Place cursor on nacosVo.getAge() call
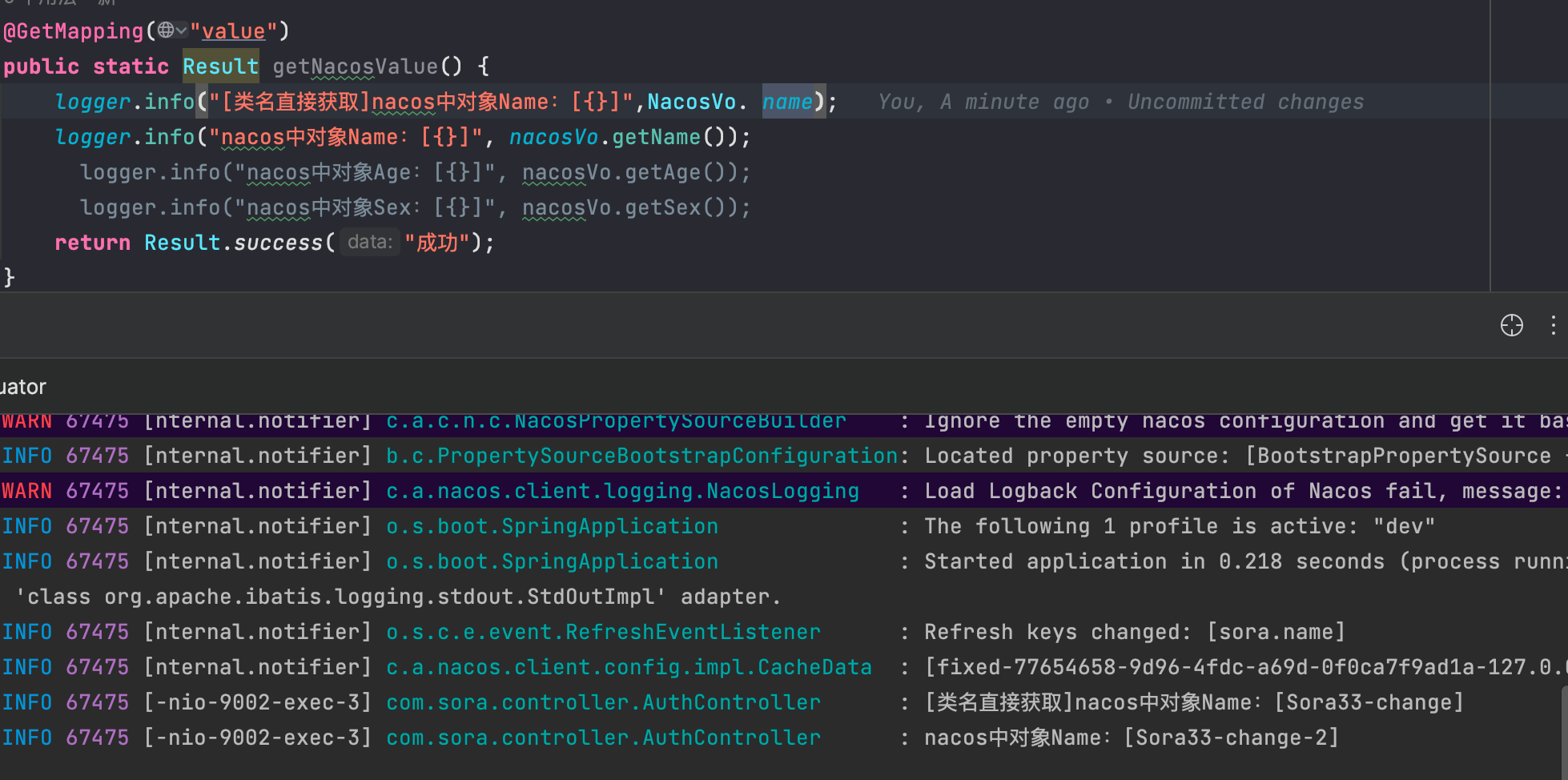The width and height of the screenshot is (1568, 780). tap(635, 172)
